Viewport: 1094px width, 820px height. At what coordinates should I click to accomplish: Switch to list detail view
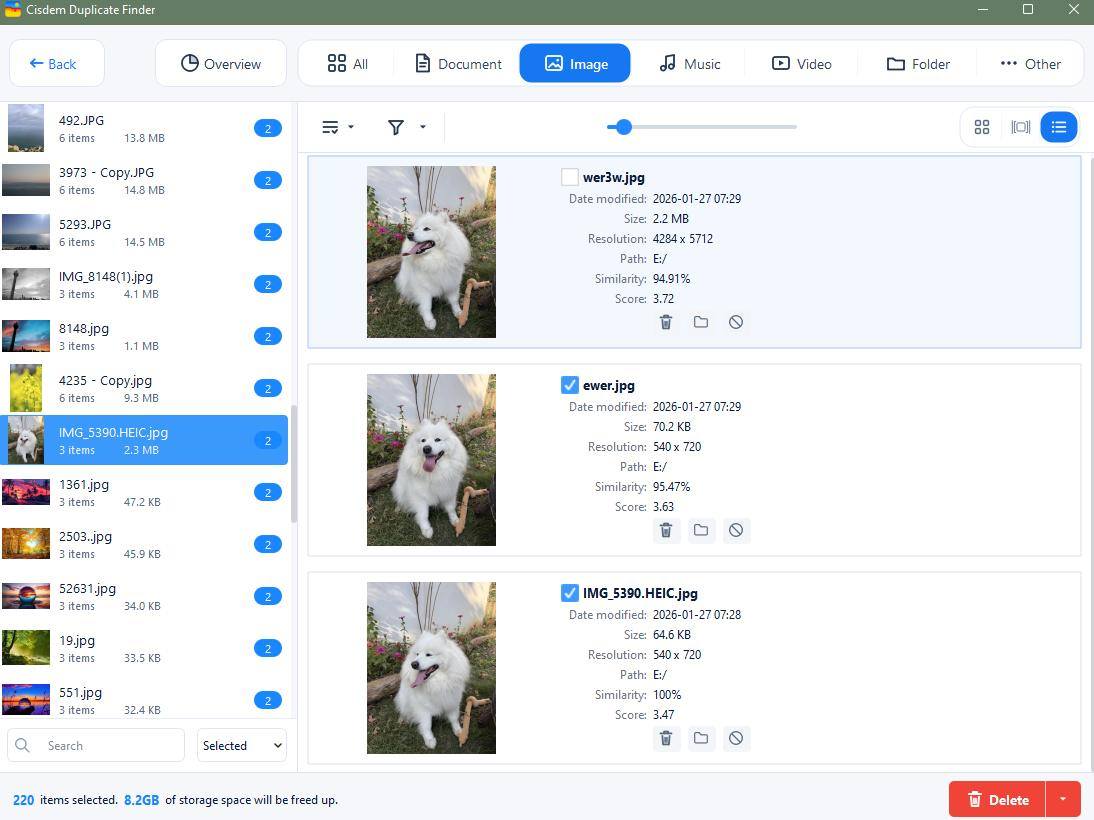(1058, 127)
